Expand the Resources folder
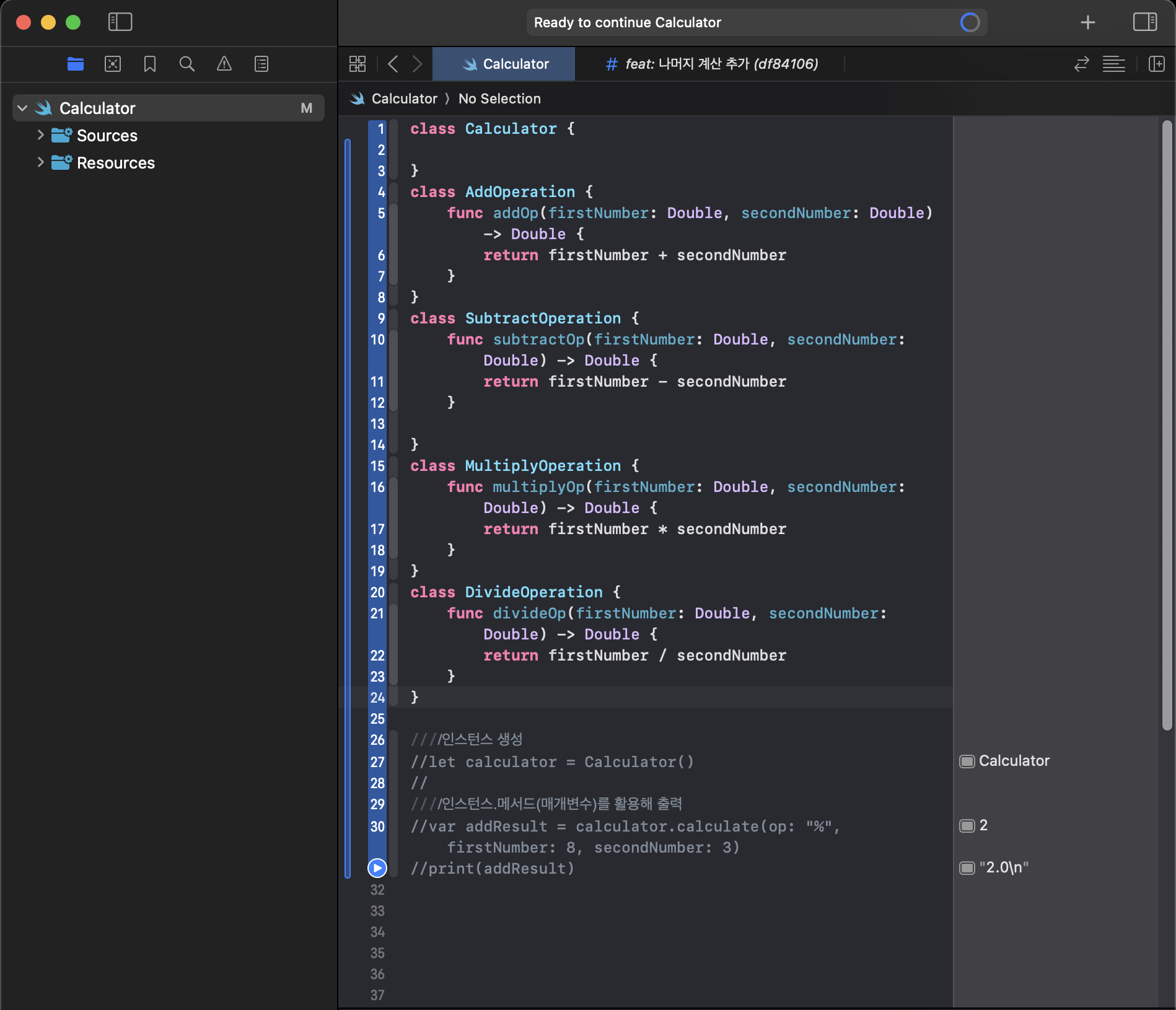Viewport: 1176px width, 1010px height. click(40, 162)
